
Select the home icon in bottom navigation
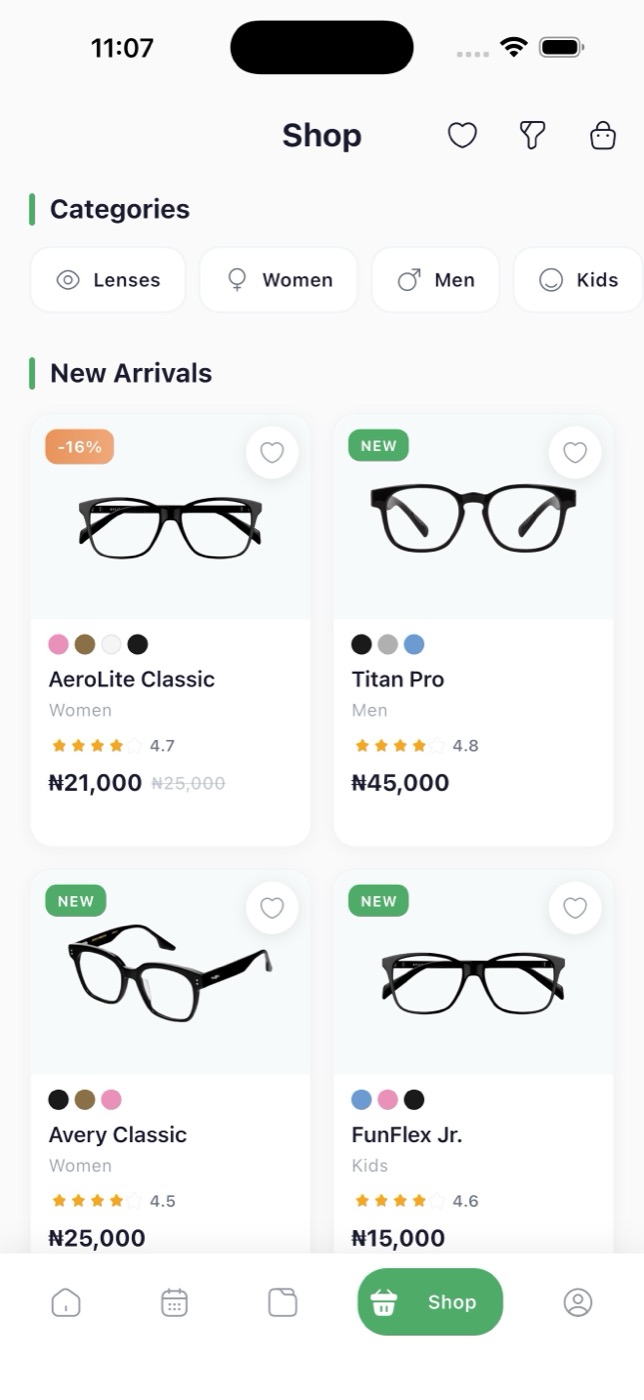(66, 1302)
